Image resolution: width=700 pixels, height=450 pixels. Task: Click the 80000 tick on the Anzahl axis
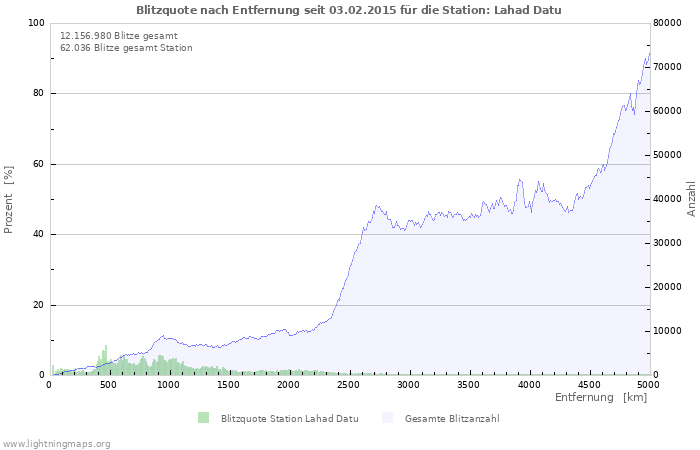click(670, 23)
